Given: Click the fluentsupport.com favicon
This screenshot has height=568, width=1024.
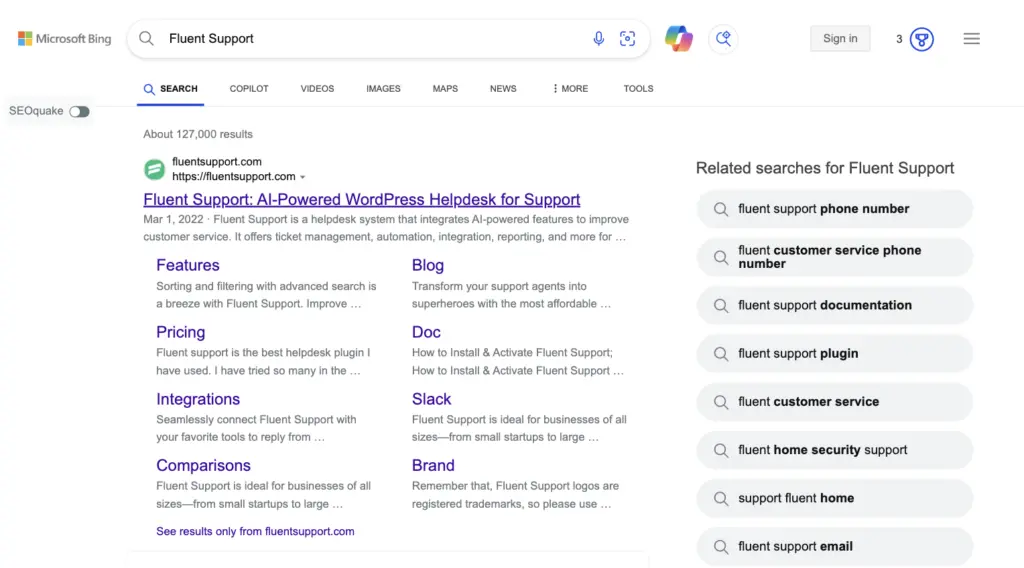Looking at the screenshot, I should coord(154,169).
